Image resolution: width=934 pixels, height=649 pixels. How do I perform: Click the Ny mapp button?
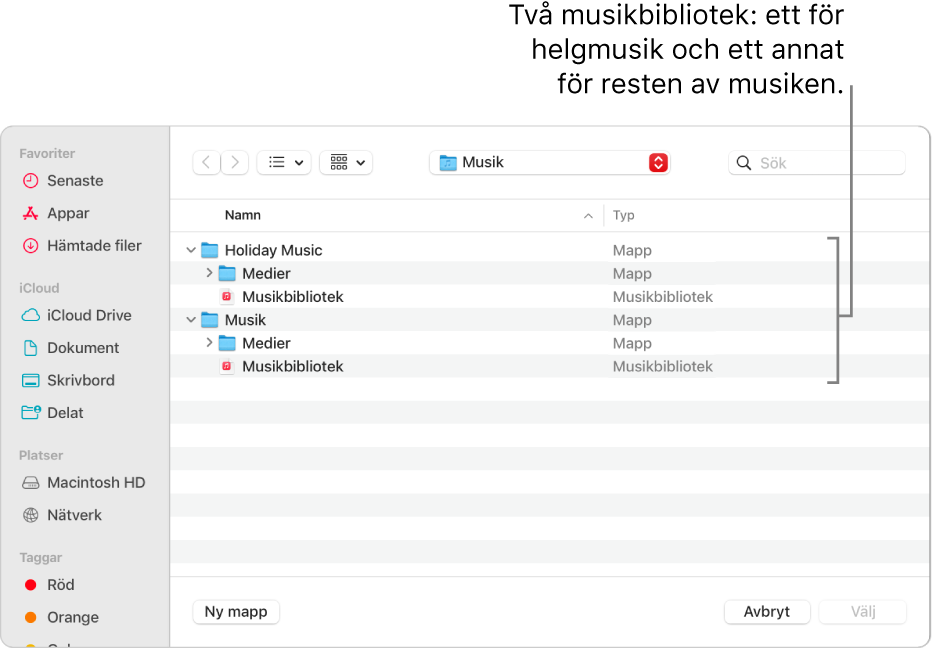(235, 611)
